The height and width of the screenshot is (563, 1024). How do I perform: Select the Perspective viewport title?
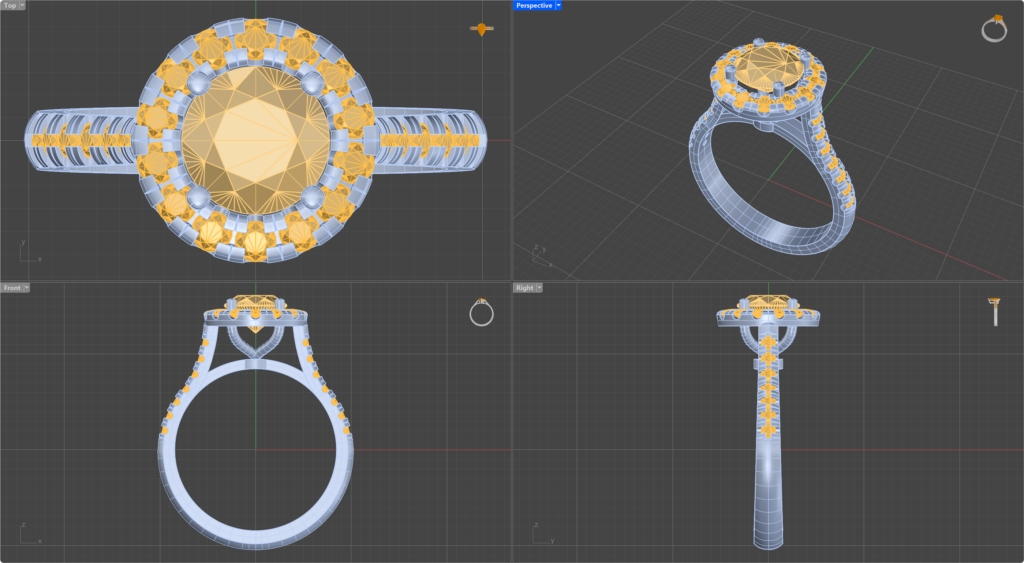pyautogui.click(x=532, y=5)
